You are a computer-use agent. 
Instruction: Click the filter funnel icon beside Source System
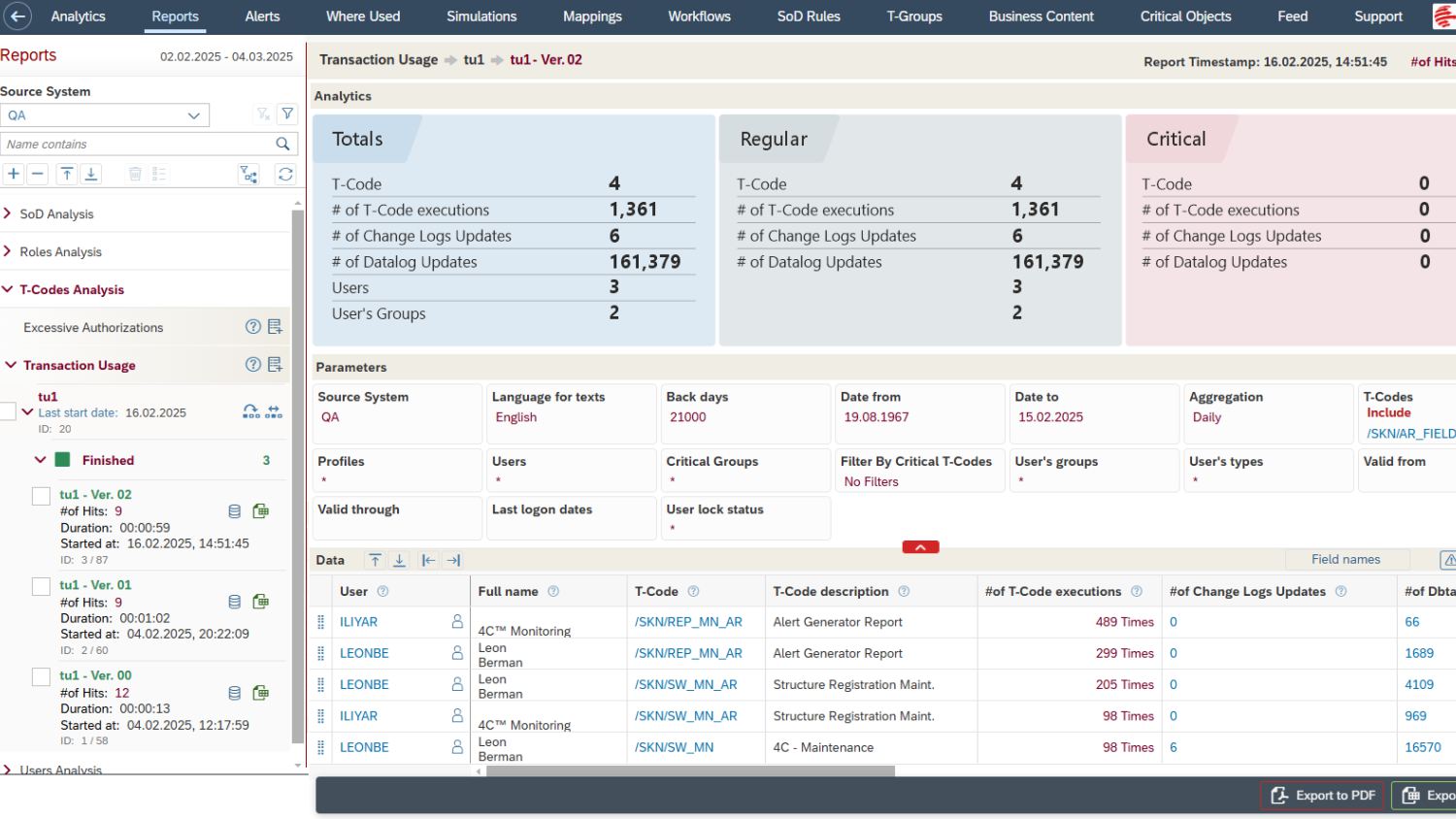(x=287, y=115)
